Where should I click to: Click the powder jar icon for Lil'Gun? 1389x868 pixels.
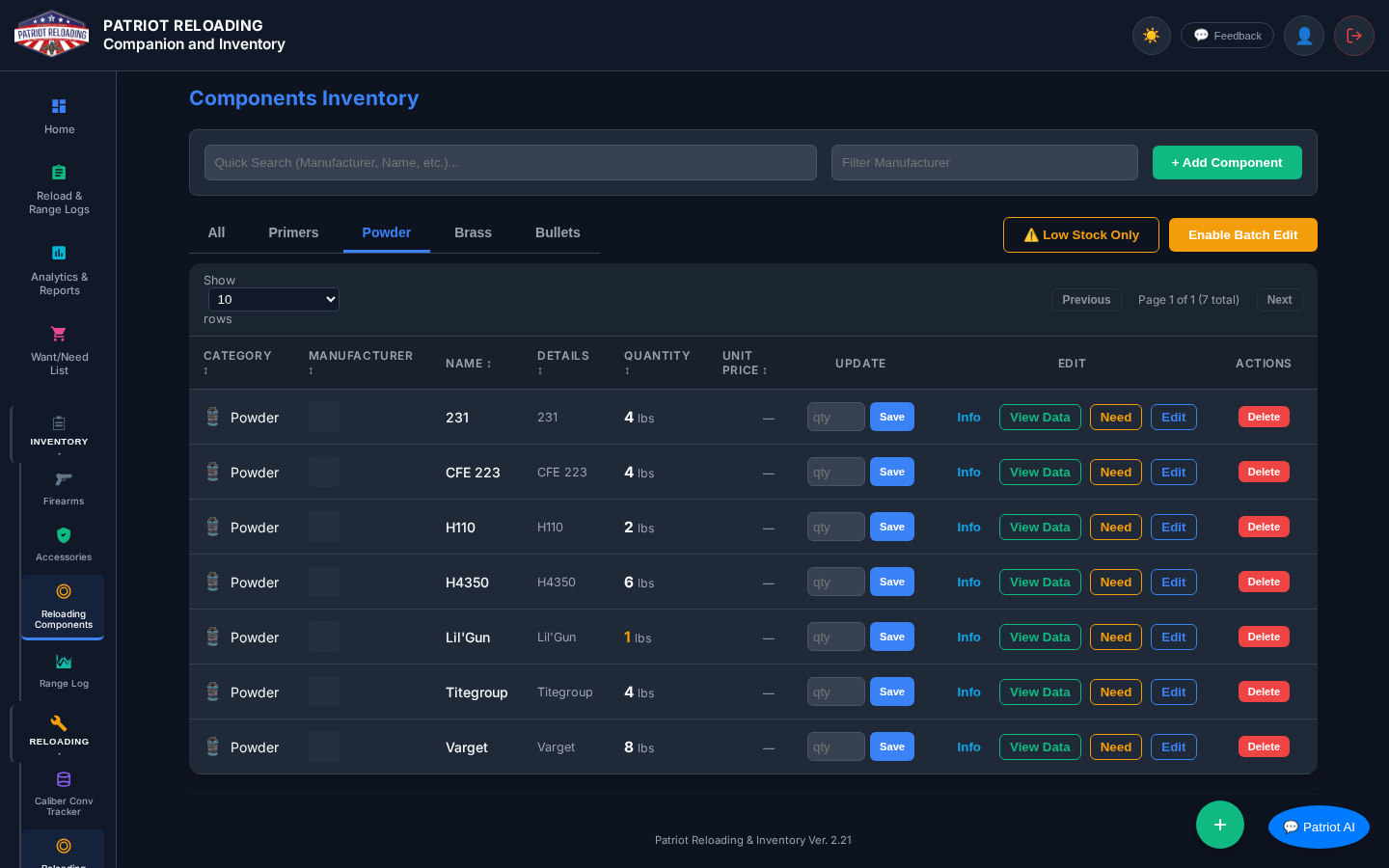coord(213,637)
